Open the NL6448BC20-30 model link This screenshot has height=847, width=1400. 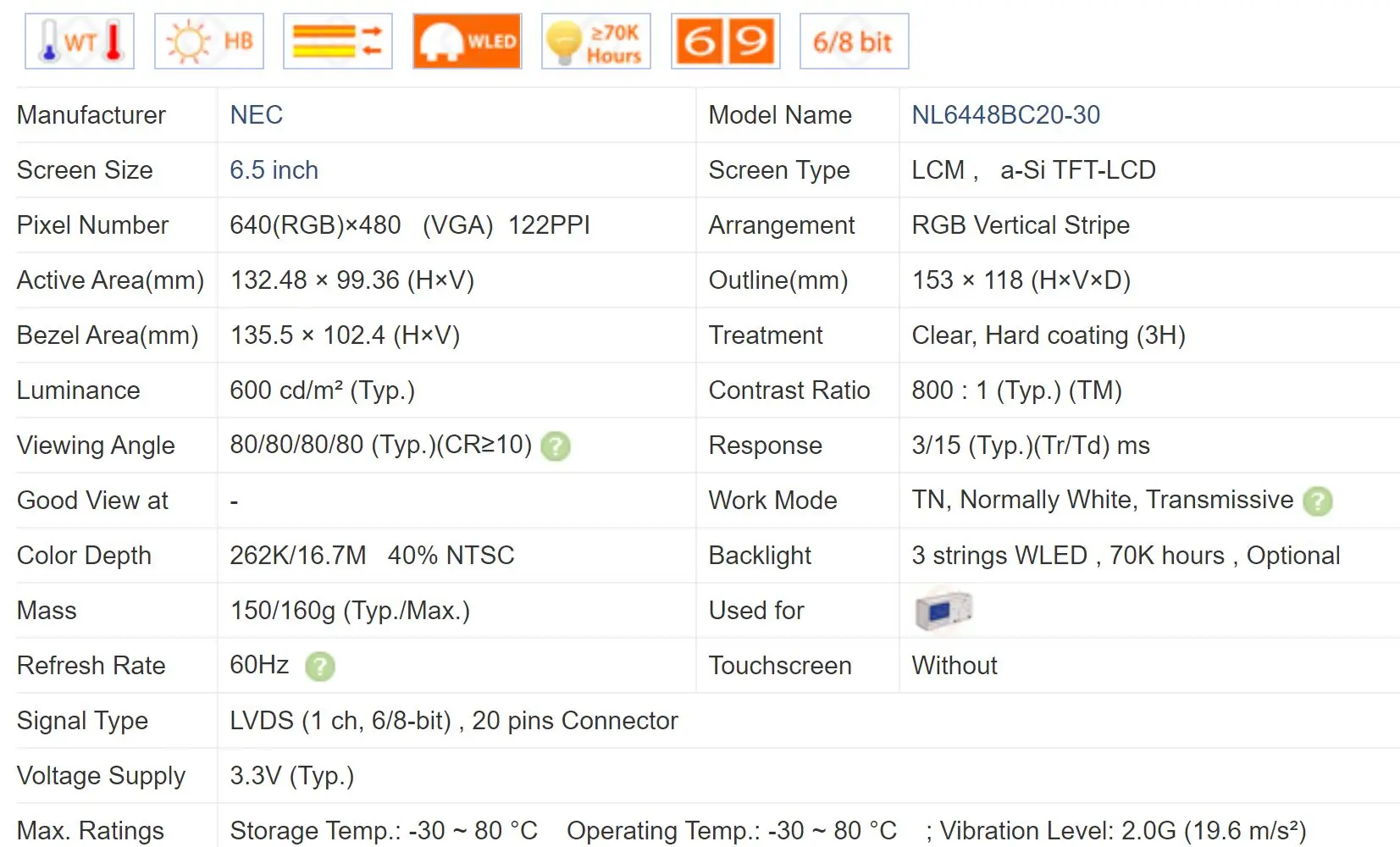pos(1005,115)
